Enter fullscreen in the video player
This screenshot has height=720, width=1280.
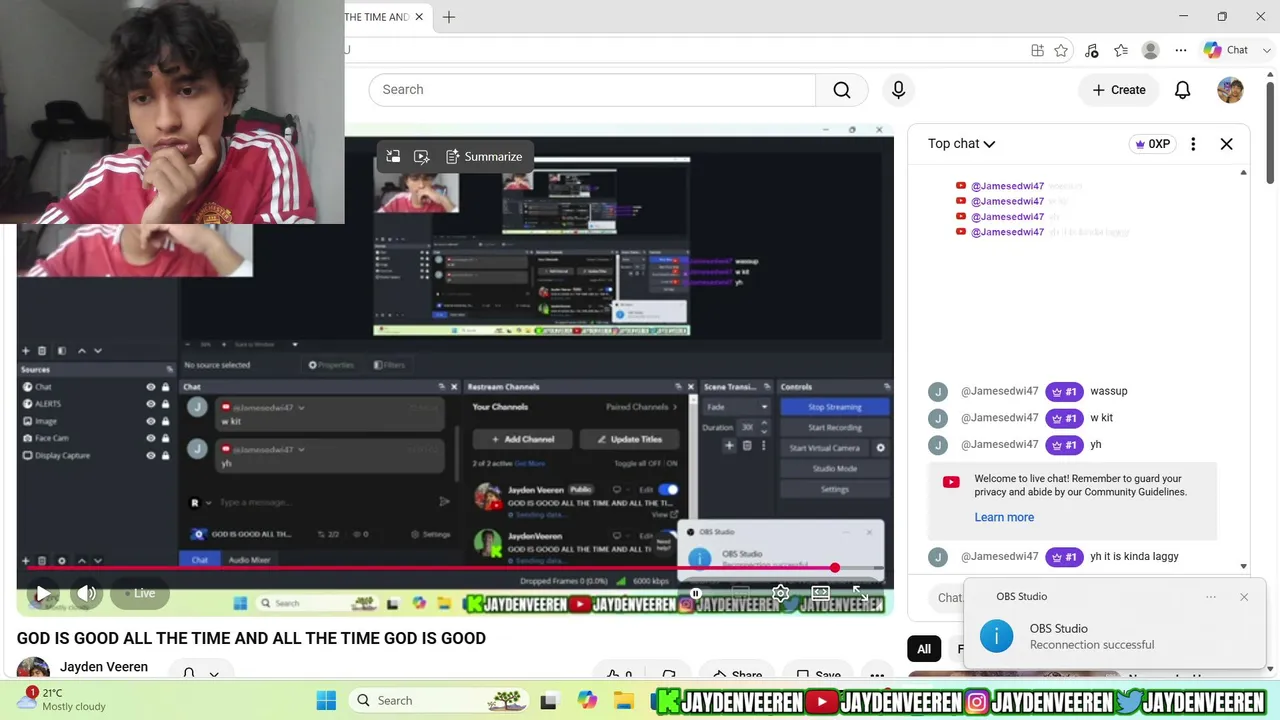point(860,593)
